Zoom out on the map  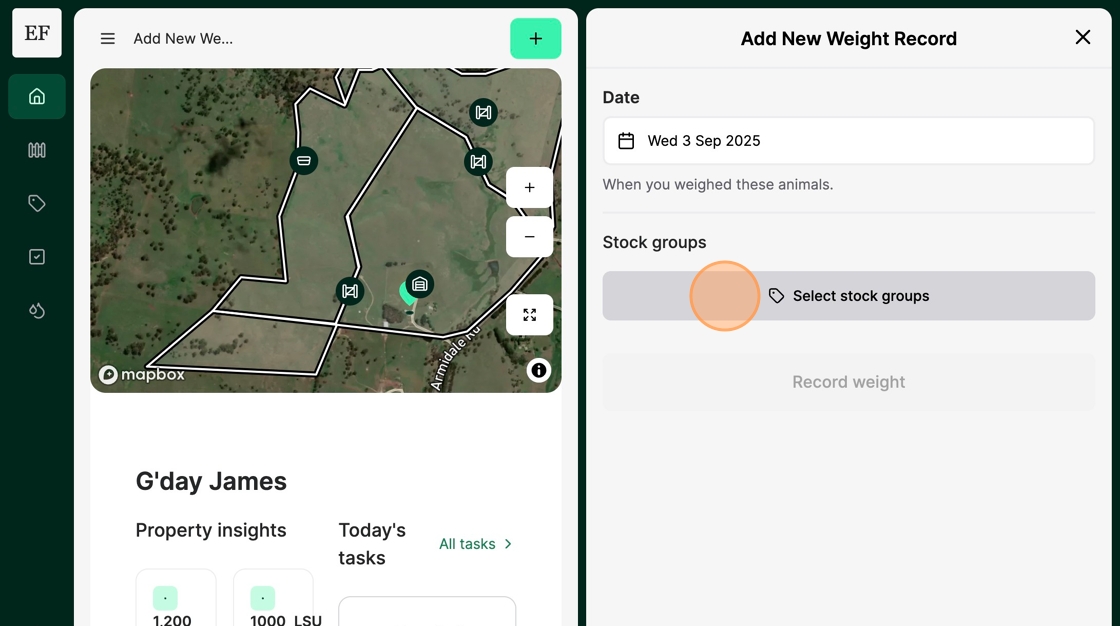[x=529, y=237]
